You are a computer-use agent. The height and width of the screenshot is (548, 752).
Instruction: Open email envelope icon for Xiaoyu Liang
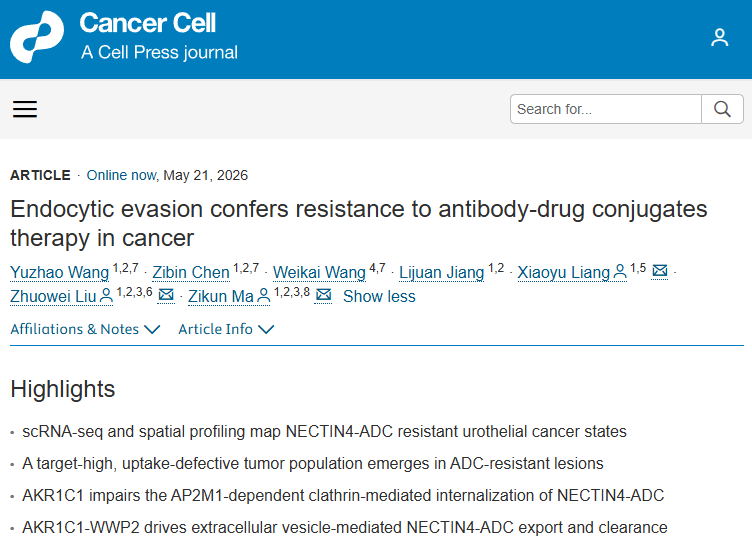(660, 271)
